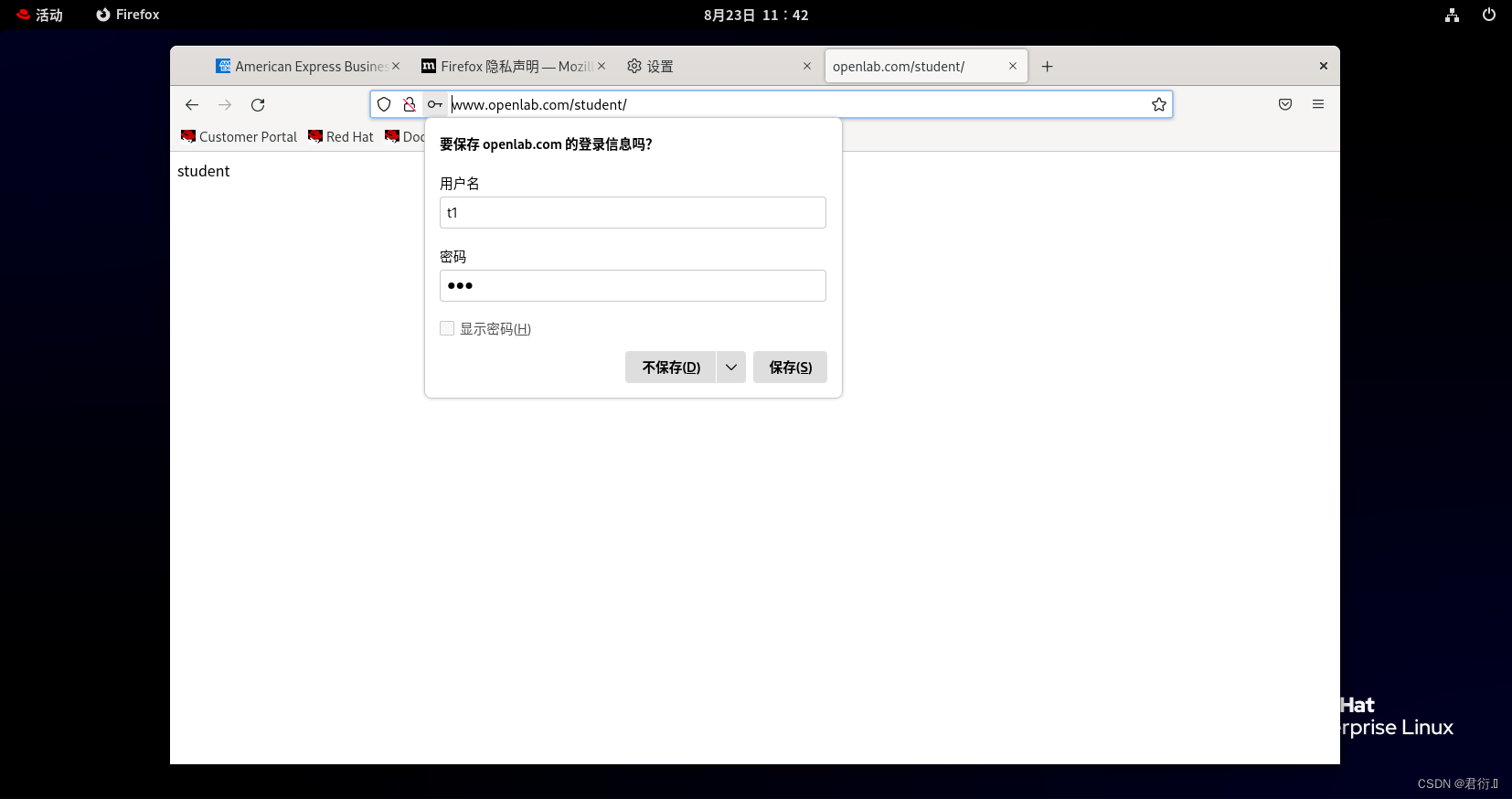Edit the 用户名 field containing t1

pyautogui.click(x=633, y=213)
